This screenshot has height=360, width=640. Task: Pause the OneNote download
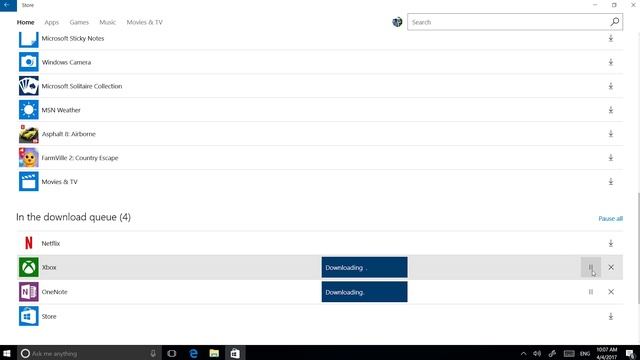click(x=591, y=292)
